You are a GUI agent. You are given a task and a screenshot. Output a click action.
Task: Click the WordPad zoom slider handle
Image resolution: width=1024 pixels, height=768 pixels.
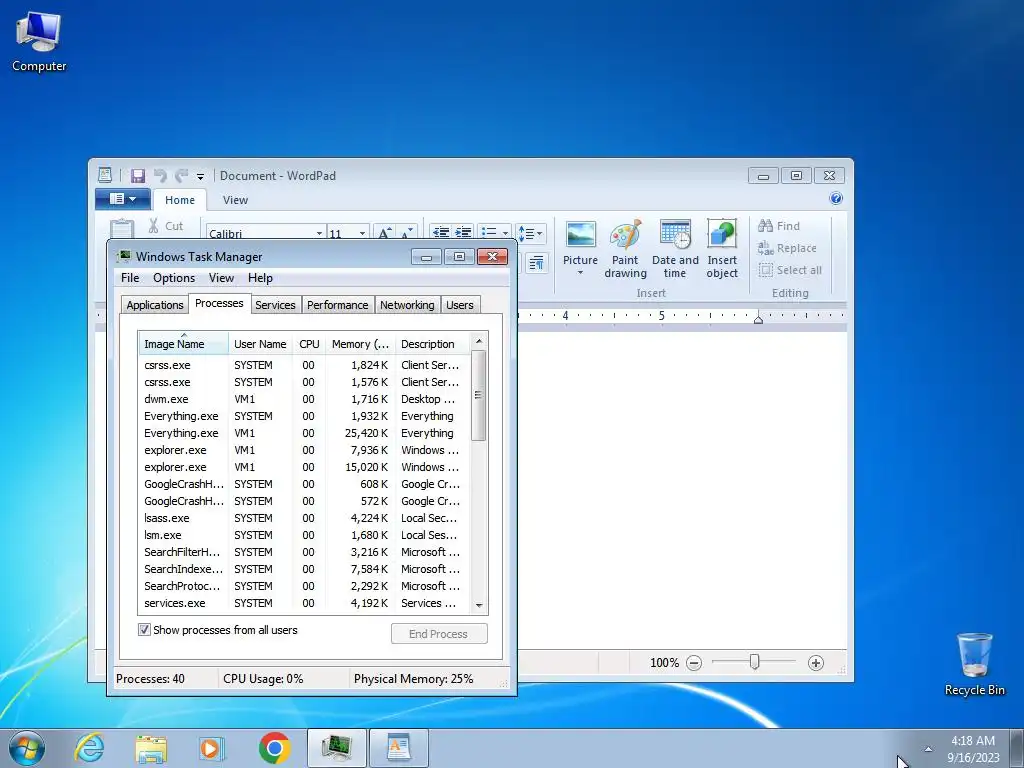[x=754, y=662]
